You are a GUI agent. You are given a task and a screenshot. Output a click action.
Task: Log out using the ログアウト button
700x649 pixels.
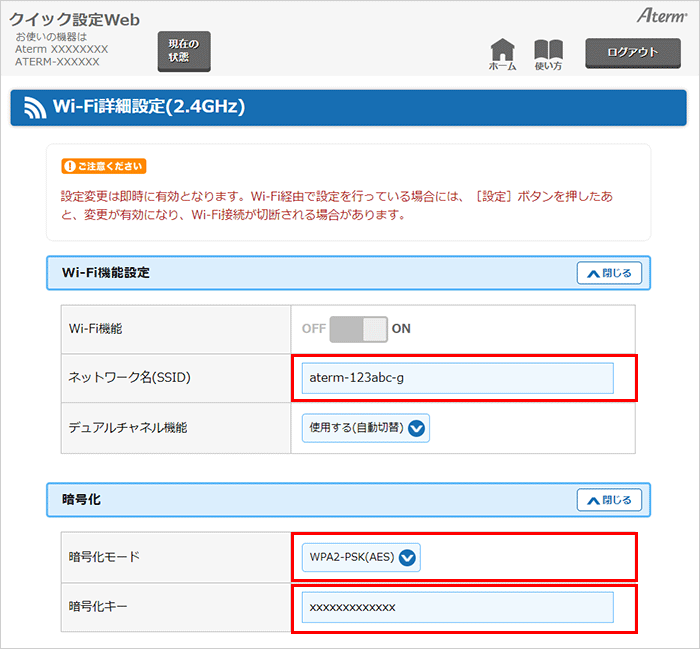pyautogui.click(x=632, y=52)
